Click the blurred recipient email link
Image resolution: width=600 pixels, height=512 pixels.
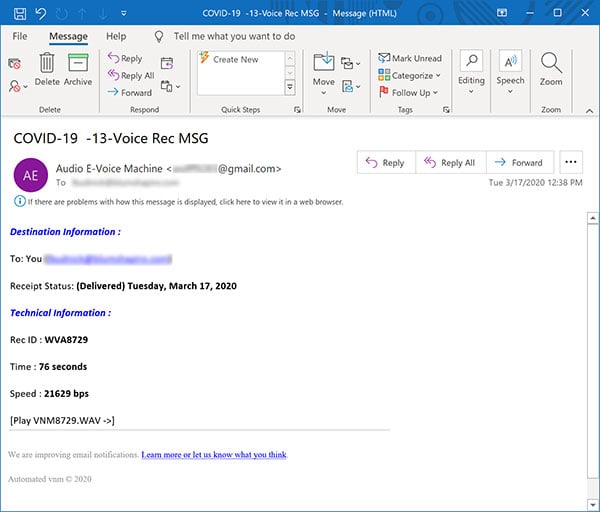coord(108,259)
